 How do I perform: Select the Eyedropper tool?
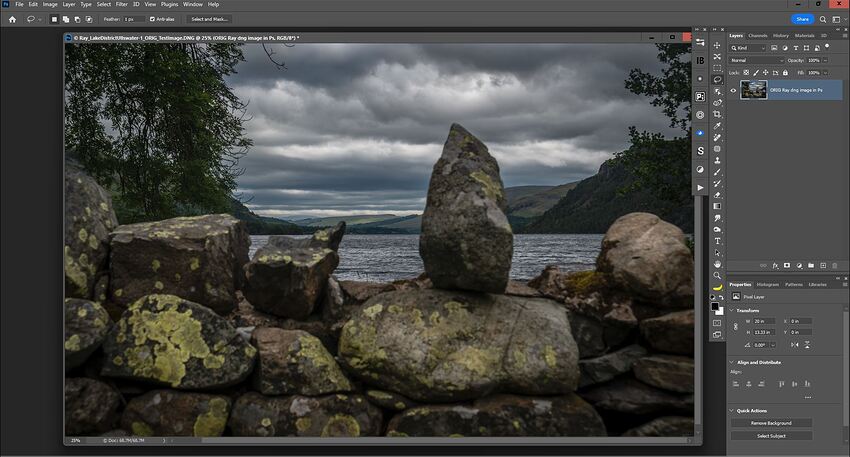click(x=717, y=126)
